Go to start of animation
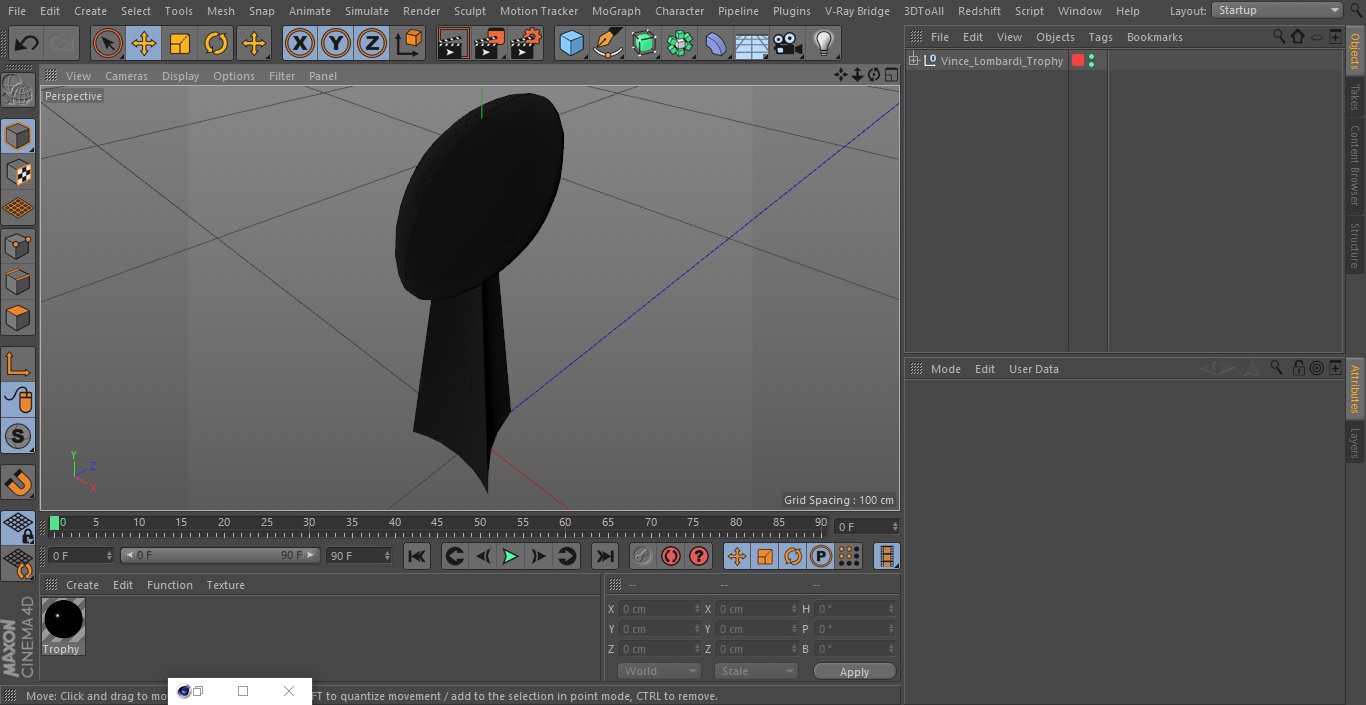The image size is (1366, 705). [x=417, y=556]
